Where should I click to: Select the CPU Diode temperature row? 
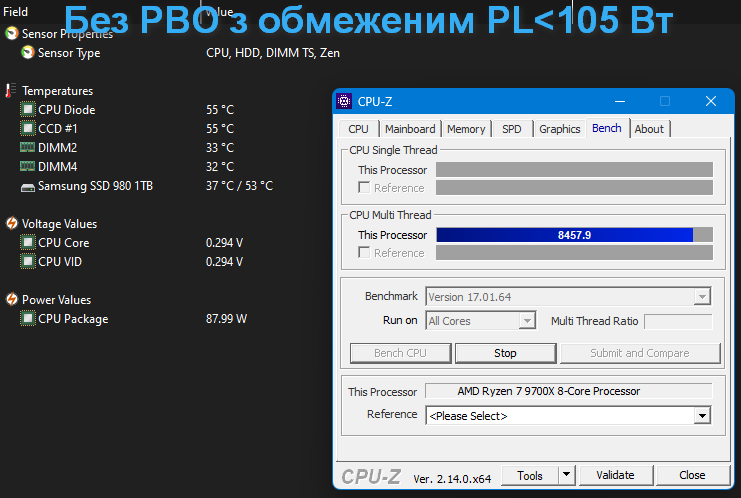pos(165,110)
